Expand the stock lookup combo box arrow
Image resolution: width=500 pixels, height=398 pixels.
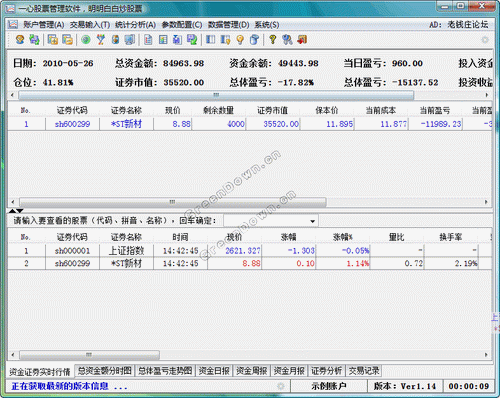click(312, 221)
